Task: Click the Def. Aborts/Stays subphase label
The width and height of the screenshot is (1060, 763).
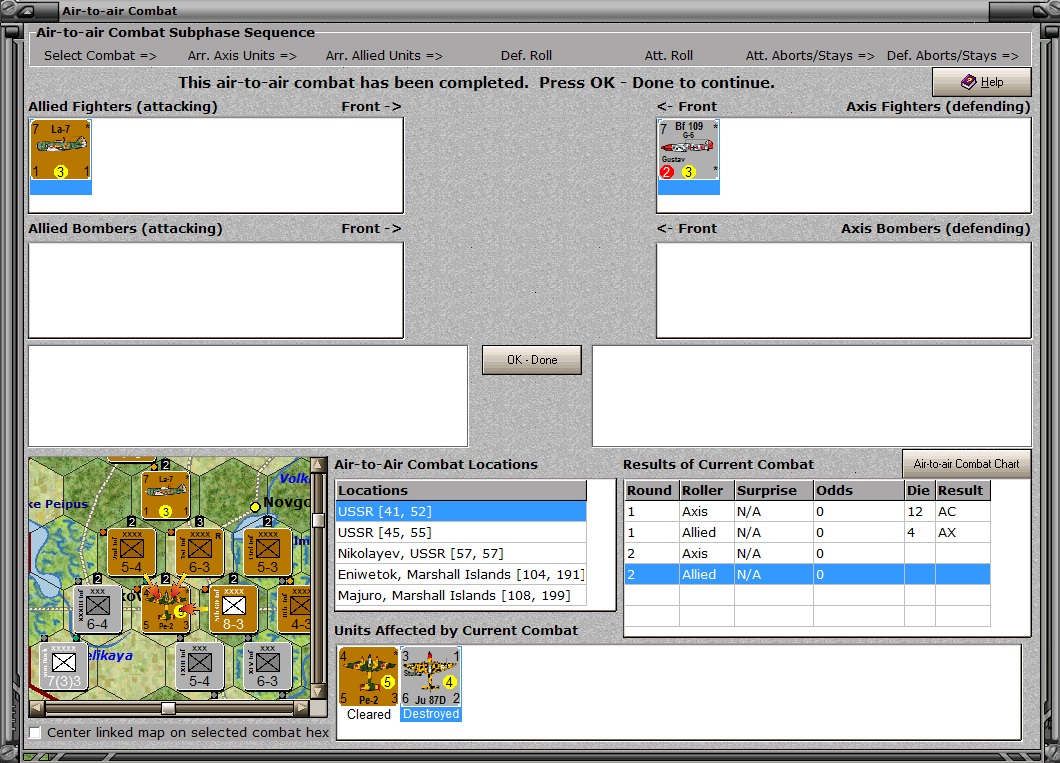Action: (953, 56)
